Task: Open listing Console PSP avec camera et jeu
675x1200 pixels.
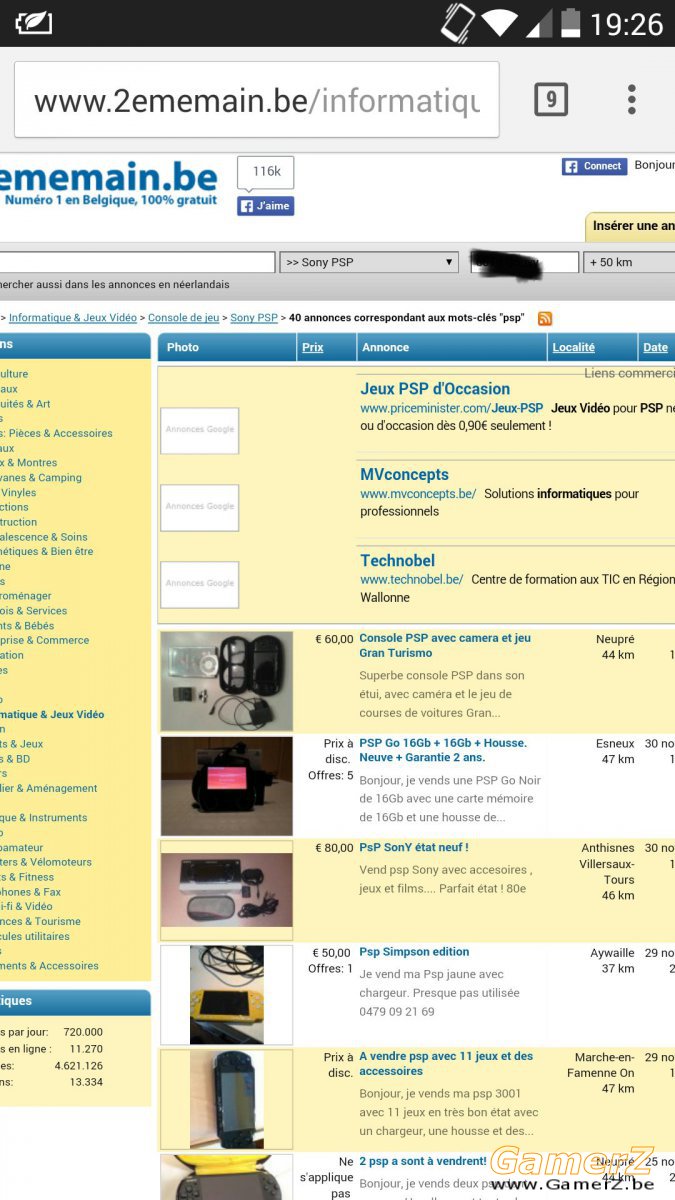Action: pyautogui.click(x=445, y=645)
